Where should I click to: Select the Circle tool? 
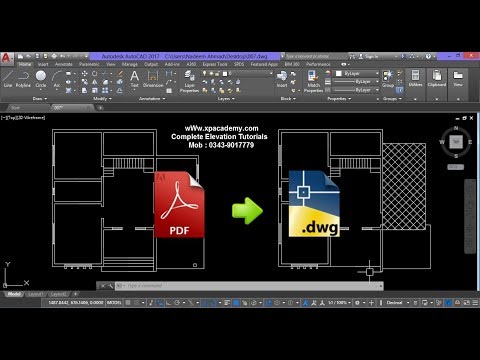[41, 79]
